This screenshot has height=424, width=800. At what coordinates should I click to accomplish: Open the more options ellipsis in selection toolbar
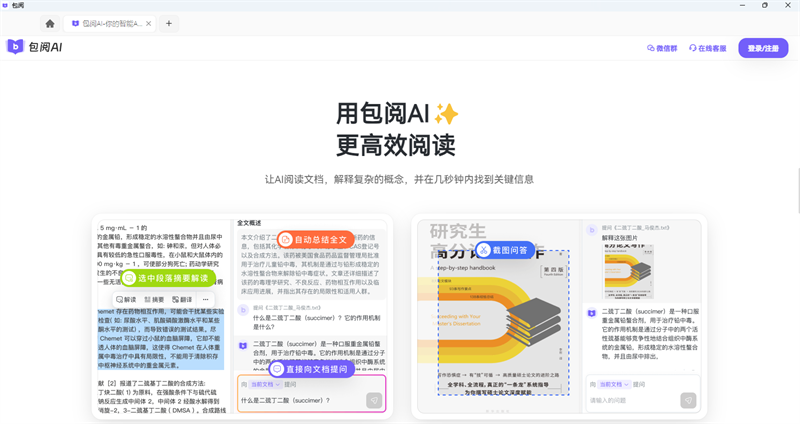coord(206,300)
